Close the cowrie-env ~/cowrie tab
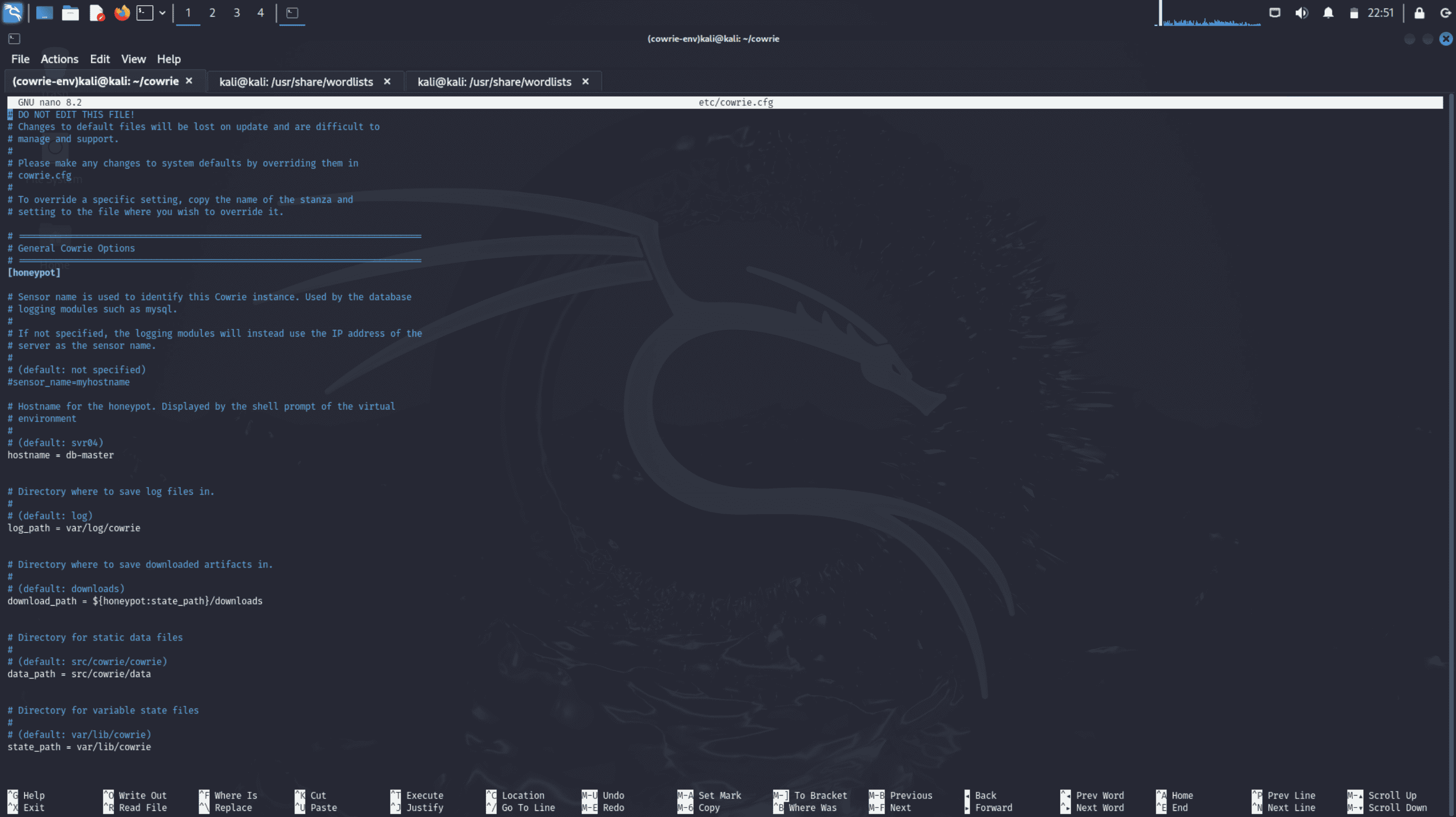 tap(189, 81)
